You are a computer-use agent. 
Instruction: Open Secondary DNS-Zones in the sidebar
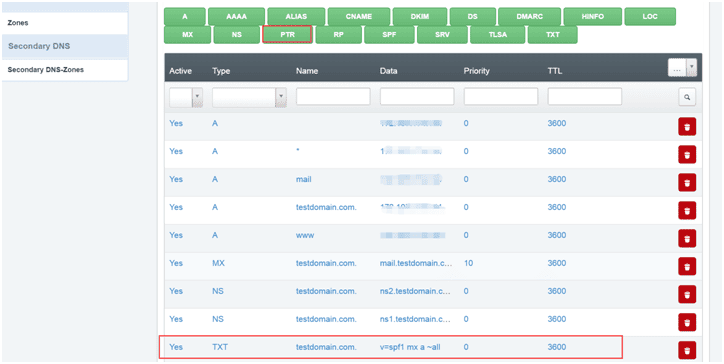click(65, 70)
